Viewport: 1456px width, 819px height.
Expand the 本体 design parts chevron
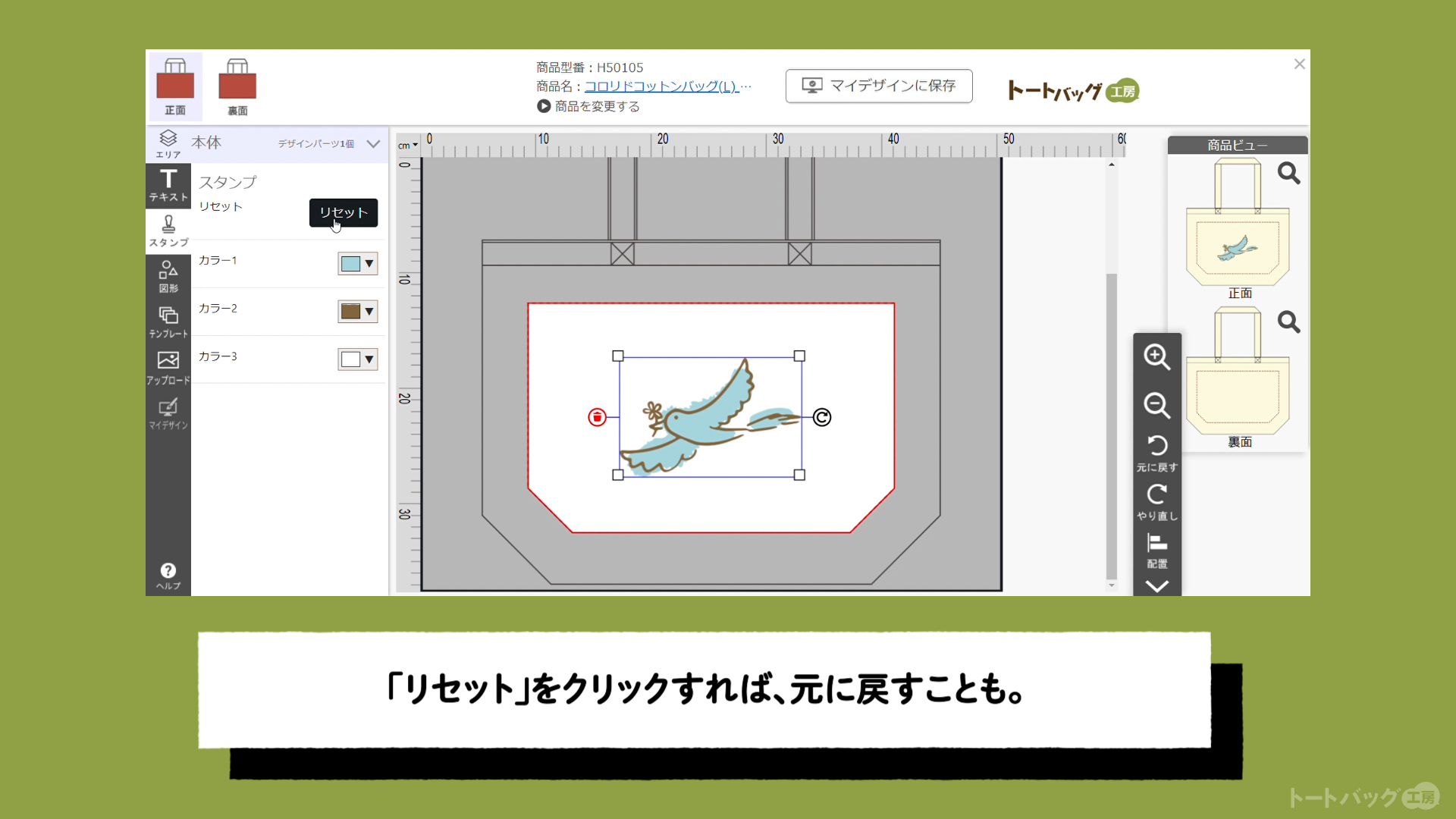click(373, 143)
